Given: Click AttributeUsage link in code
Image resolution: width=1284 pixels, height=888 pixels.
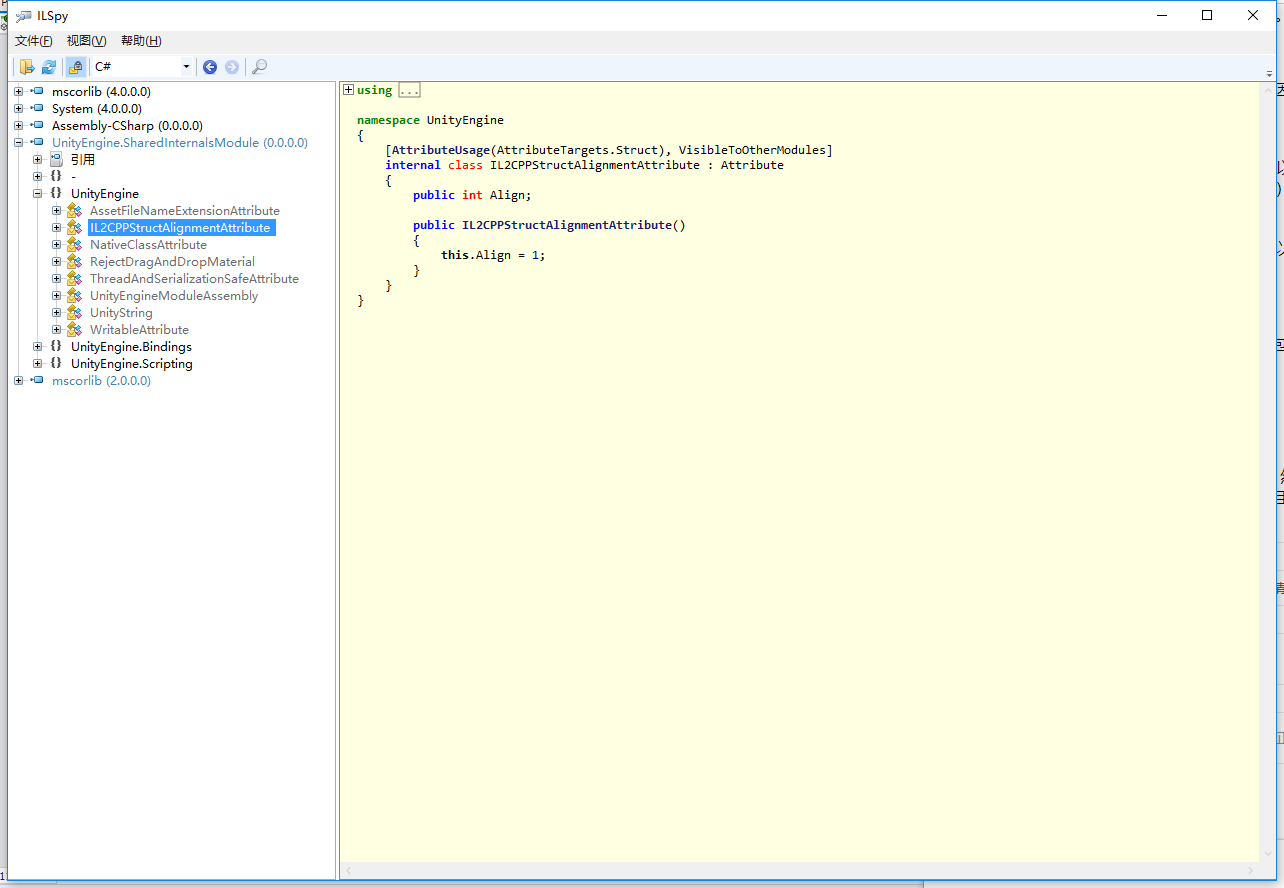Looking at the screenshot, I should (441, 150).
